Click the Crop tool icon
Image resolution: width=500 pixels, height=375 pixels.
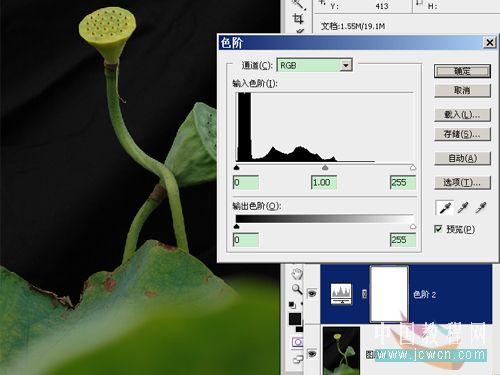point(297,18)
